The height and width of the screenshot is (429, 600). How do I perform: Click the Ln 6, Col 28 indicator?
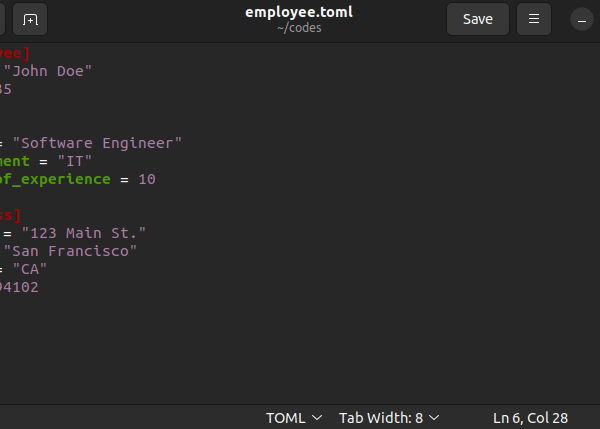(530, 418)
